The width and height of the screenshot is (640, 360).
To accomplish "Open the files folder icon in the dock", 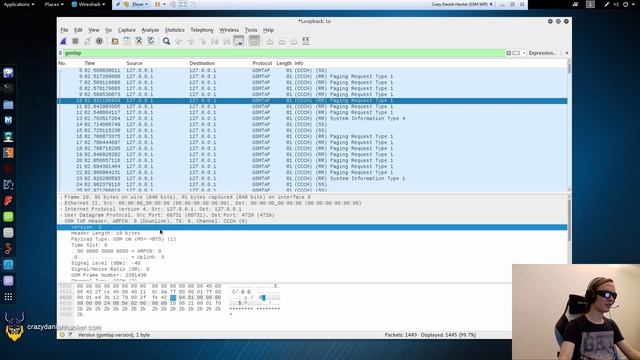I will 8,105.
